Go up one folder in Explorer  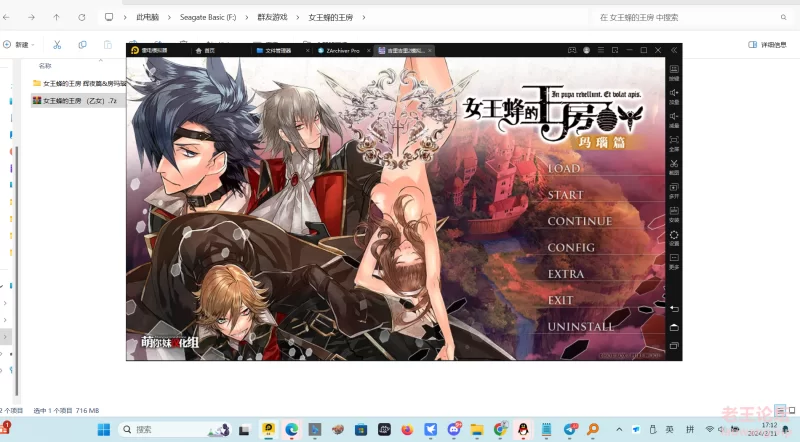56,17
